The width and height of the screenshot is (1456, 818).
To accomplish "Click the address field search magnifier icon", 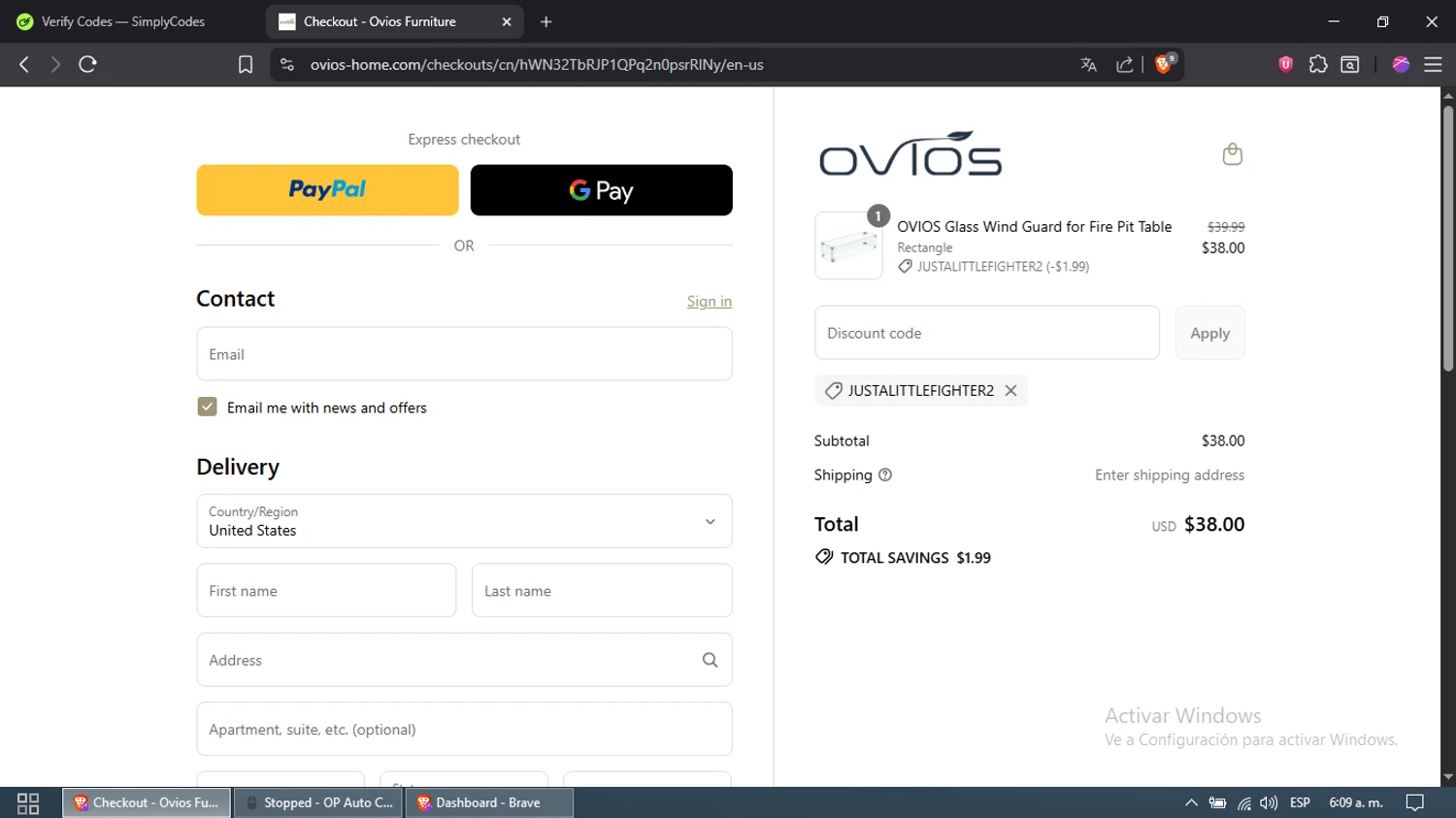I will click(710, 660).
